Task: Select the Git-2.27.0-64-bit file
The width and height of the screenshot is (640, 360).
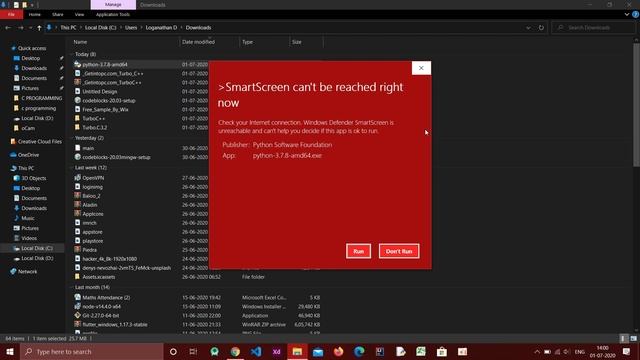Action: point(100,316)
